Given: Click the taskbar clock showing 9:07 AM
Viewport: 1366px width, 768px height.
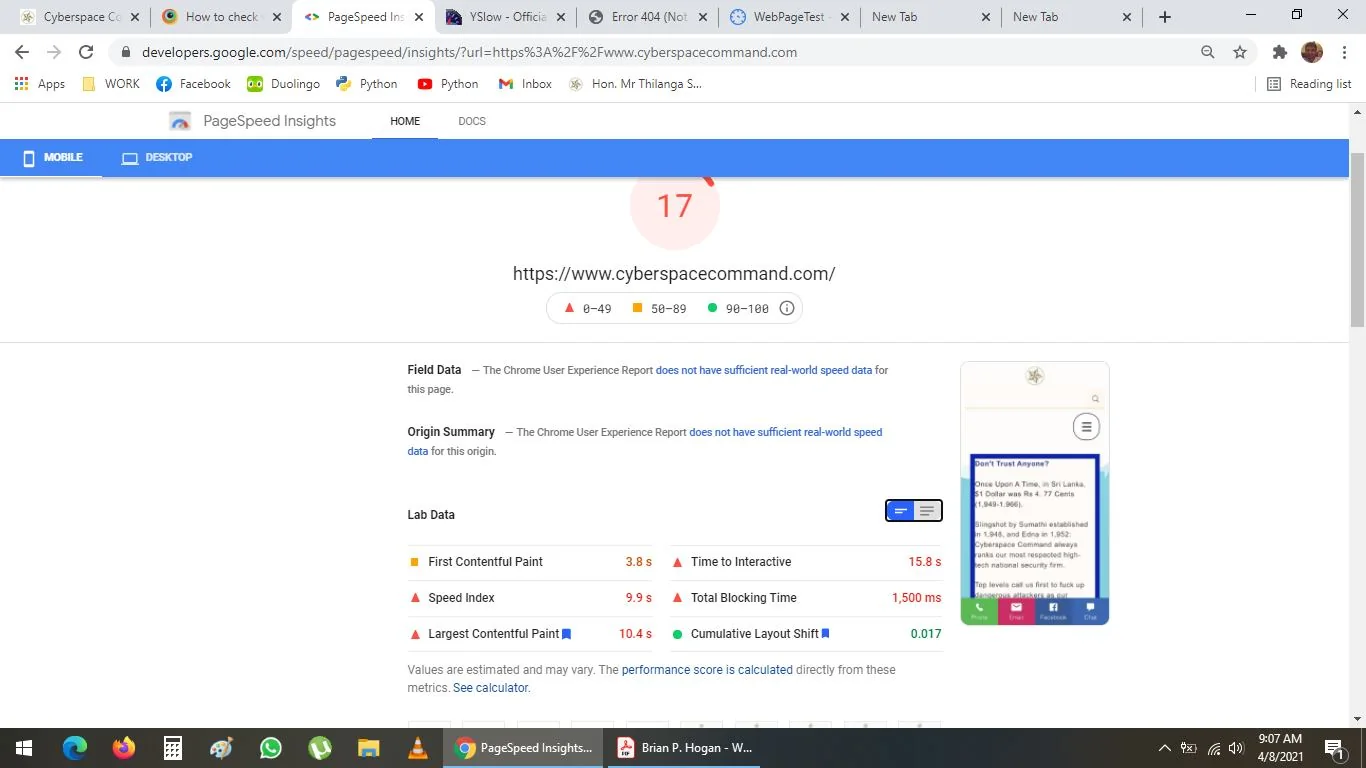Looking at the screenshot, I should pyautogui.click(x=1279, y=748).
